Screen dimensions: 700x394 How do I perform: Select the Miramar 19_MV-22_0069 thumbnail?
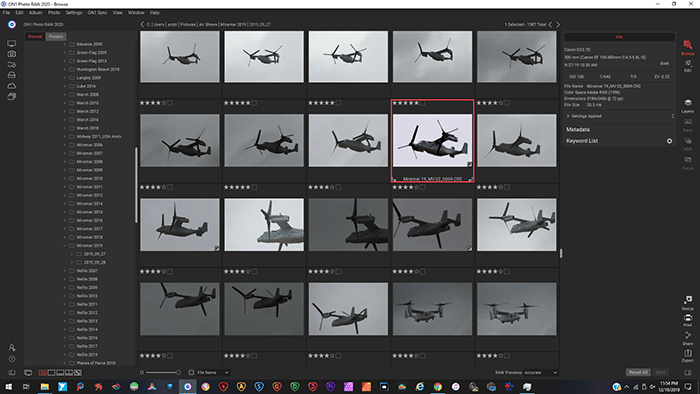(432, 141)
